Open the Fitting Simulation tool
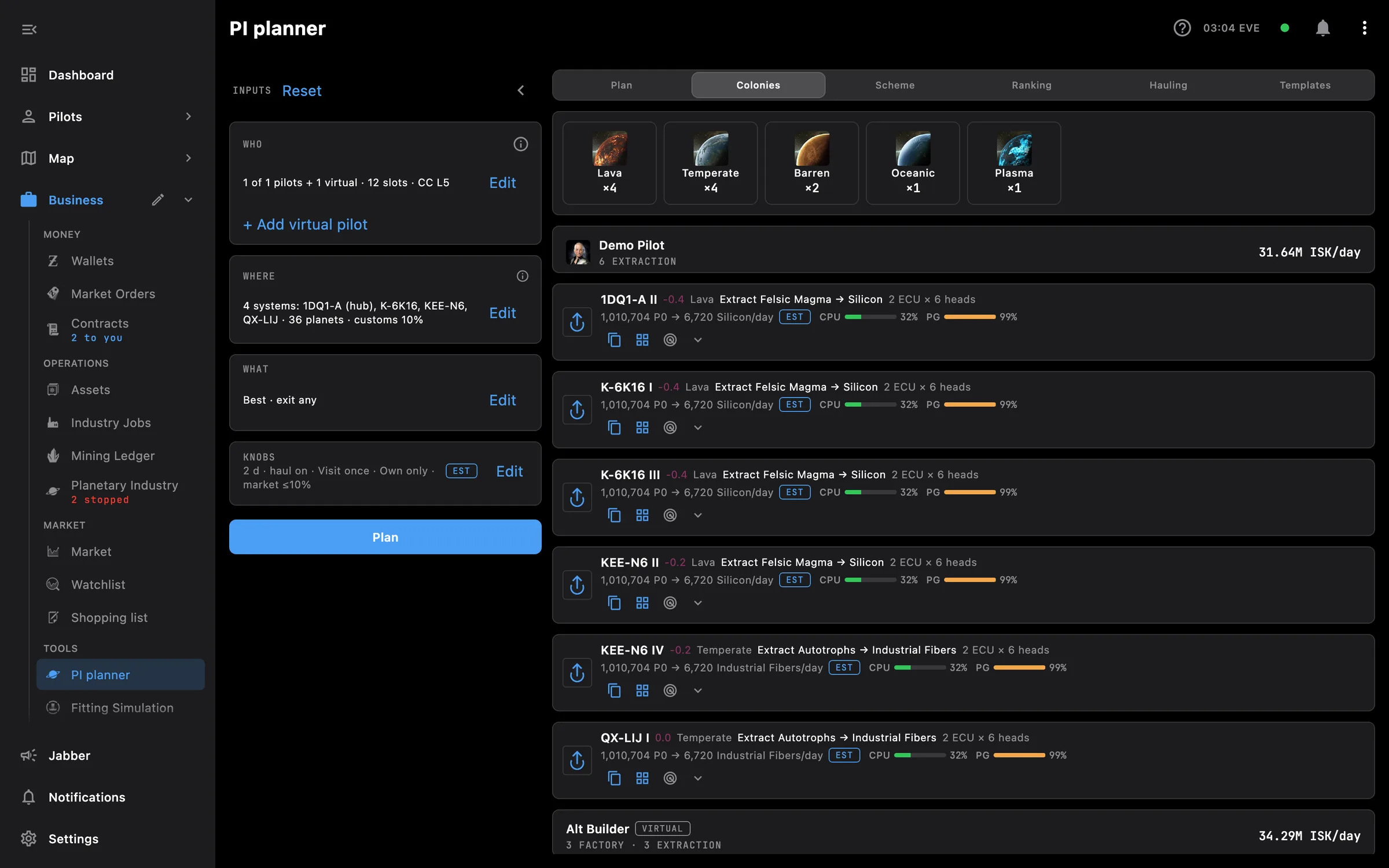 120,708
